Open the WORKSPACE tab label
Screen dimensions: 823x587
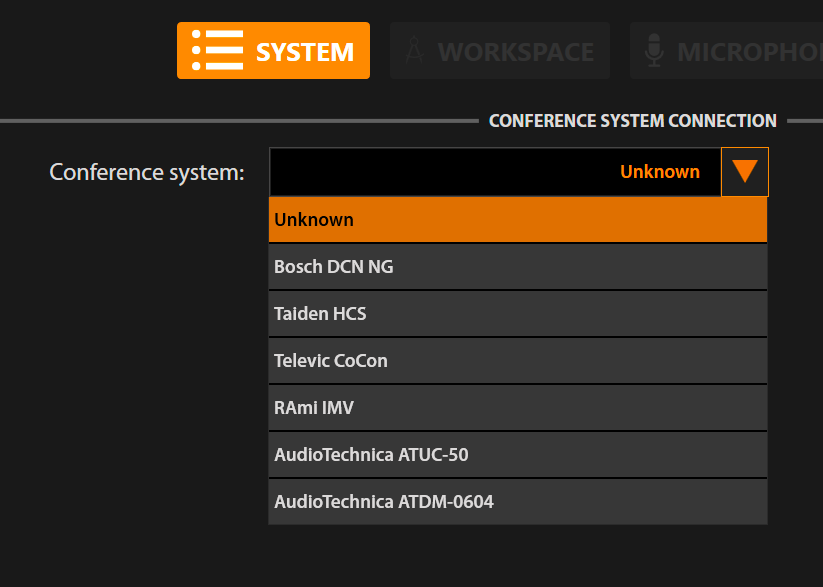515,51
